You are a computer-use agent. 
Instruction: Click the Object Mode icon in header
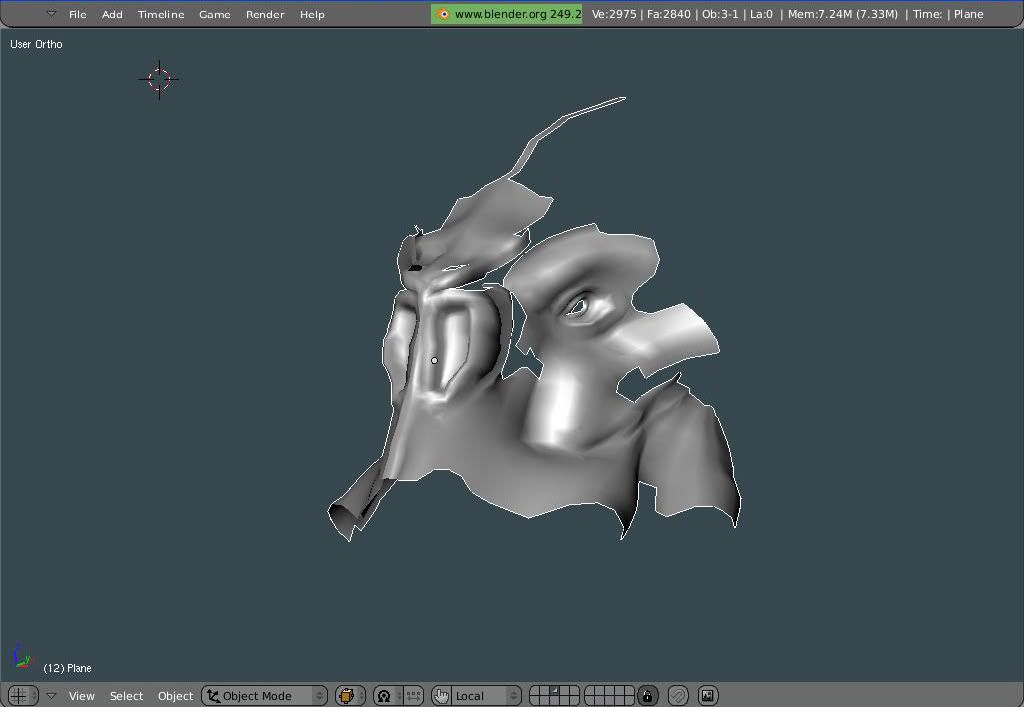pos(213,696)
